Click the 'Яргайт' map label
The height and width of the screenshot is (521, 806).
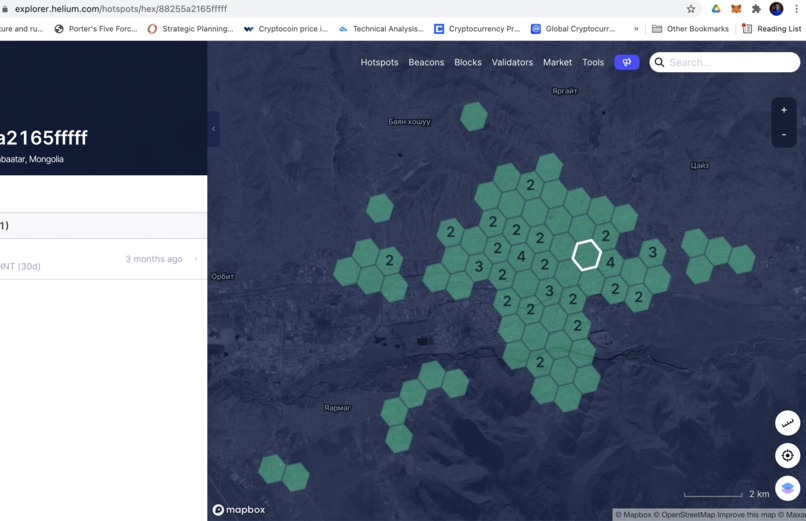click(x=565, y=91)
